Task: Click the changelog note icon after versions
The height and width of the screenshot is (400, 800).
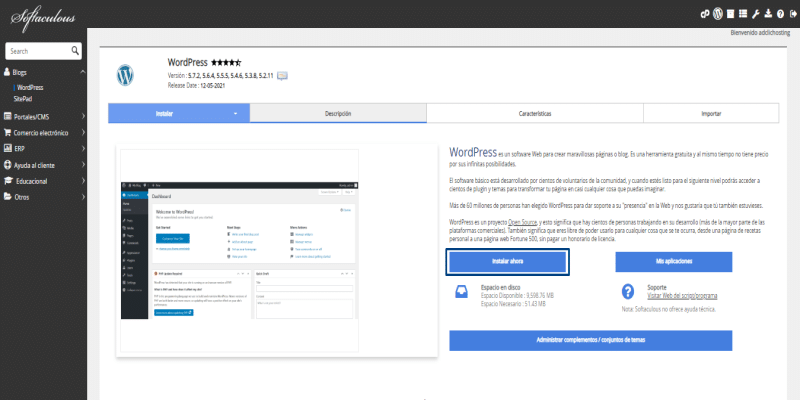Action: point(282,76)
